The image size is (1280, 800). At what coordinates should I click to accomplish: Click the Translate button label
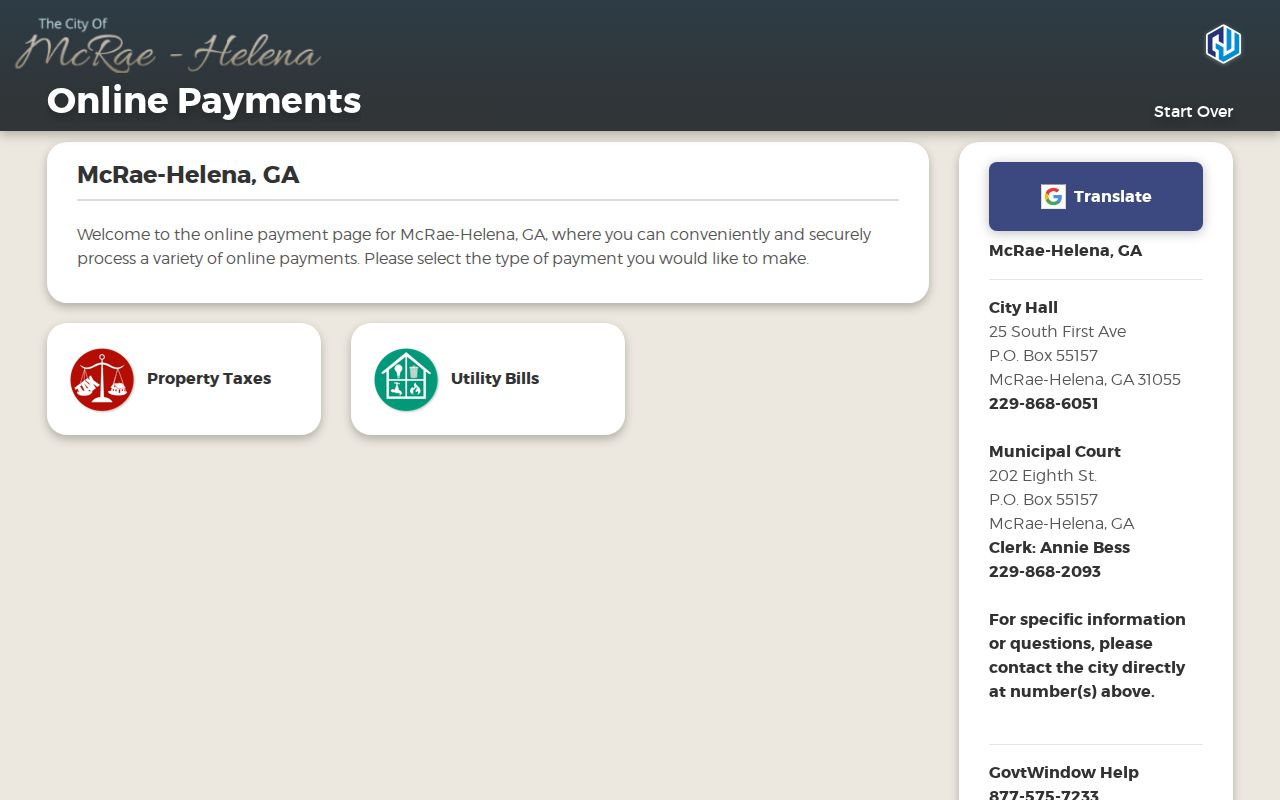point(1112,196)
